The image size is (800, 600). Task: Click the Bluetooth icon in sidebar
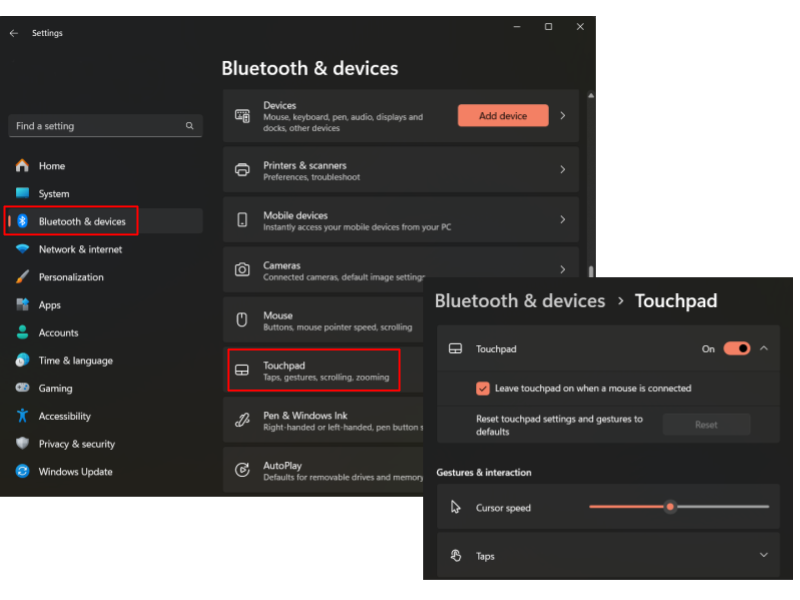pyautogui.click(x=22, y=221)
